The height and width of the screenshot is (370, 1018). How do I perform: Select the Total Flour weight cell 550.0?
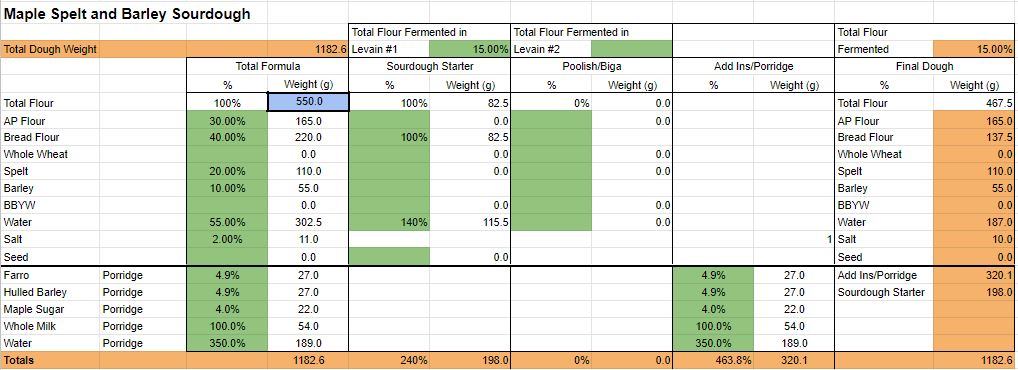(x=308, y=103)
